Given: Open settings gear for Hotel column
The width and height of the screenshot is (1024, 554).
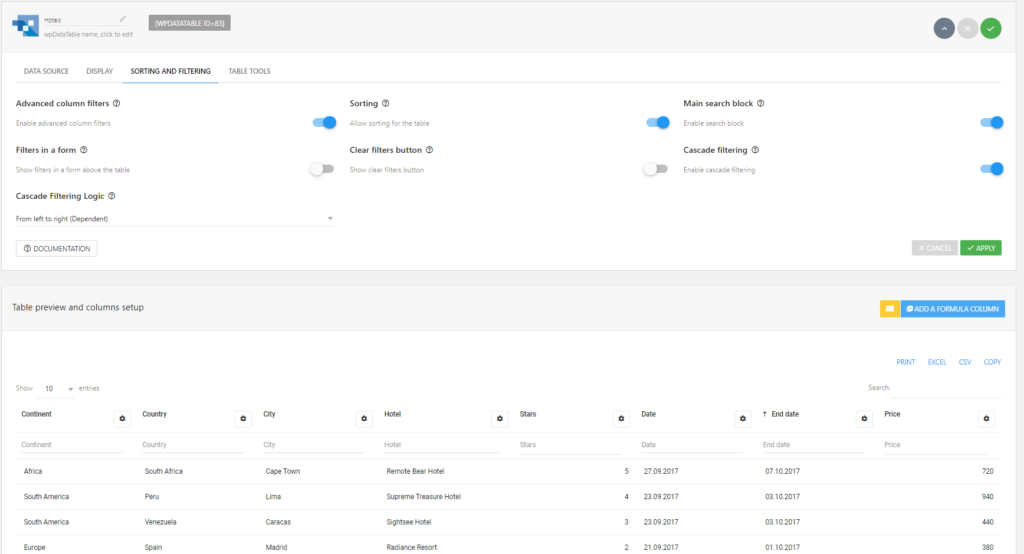Looking at the screenshot, I should click(x=500, y=419).
